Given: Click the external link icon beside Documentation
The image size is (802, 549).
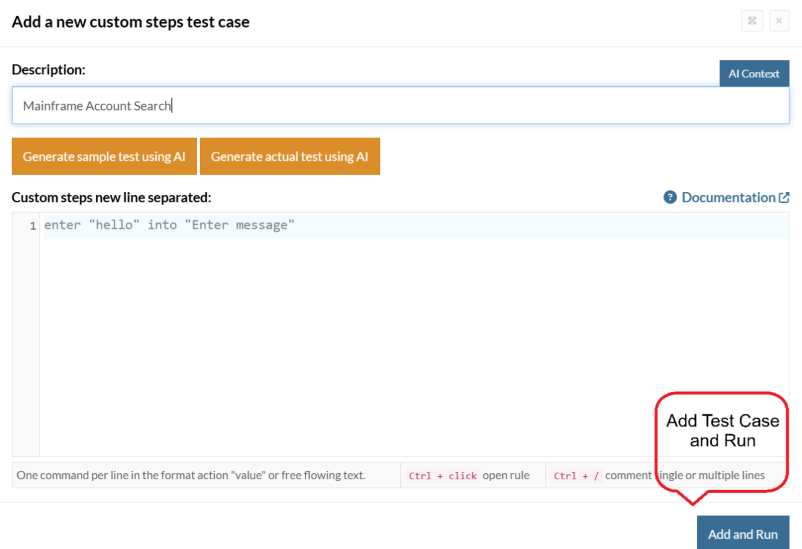Looking at the screenshot, I should coord(784,198).
